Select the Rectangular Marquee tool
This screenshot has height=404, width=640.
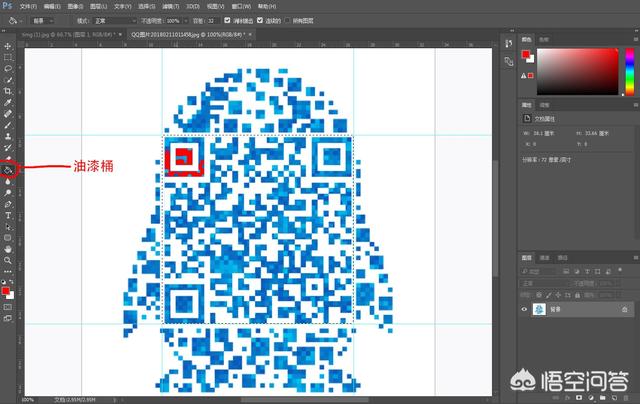point(8,58)
